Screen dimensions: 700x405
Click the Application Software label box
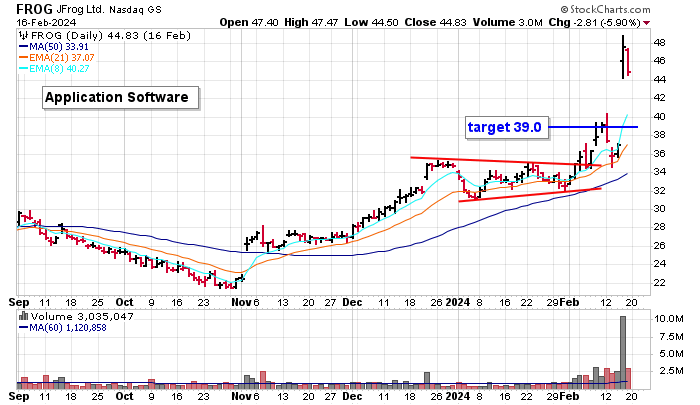tap(121, 97)
